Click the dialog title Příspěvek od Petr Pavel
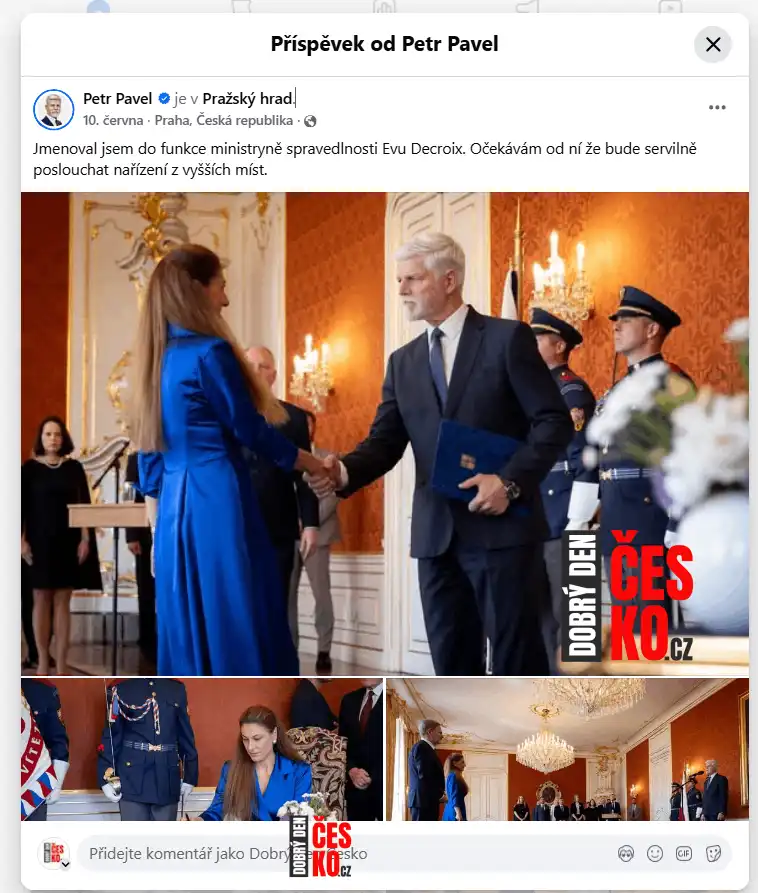 point(384,44)
